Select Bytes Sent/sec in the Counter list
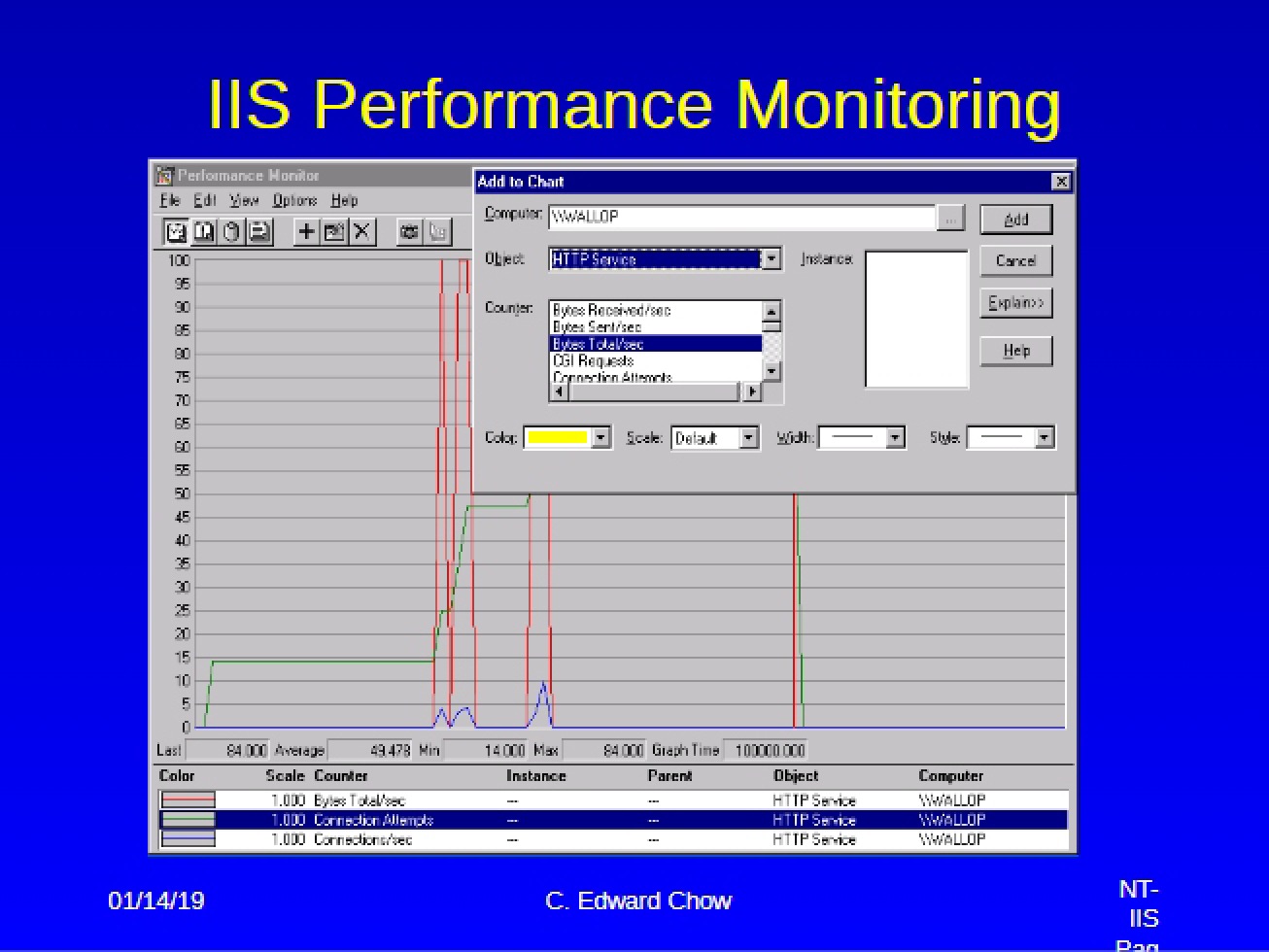 point(656,327)
